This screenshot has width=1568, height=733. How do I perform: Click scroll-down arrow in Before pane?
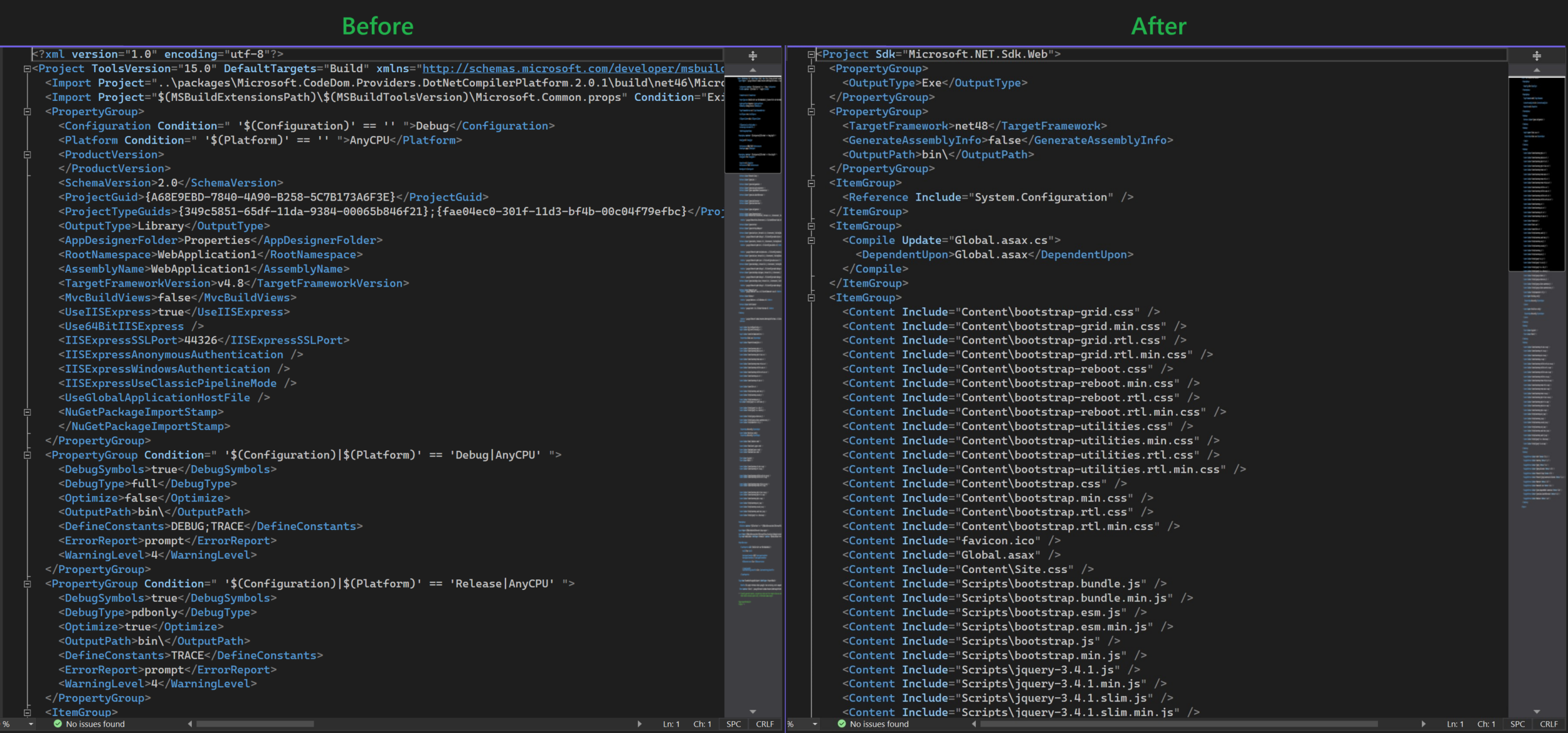(x=753, y=712)
